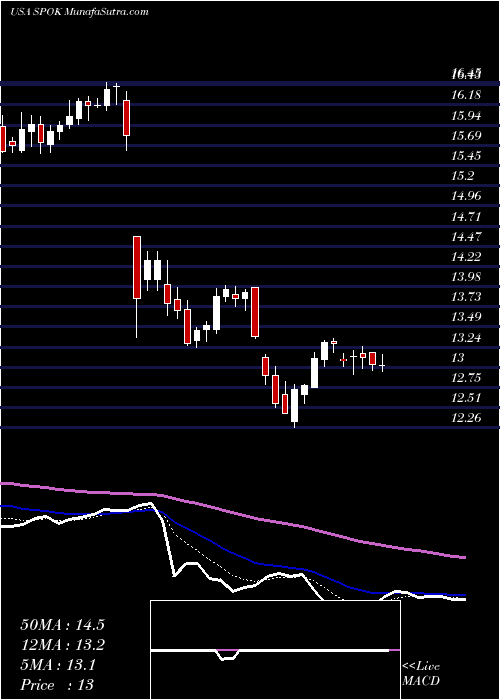
Task: Select the 14.47 price axis label
Action: point(466,236)
